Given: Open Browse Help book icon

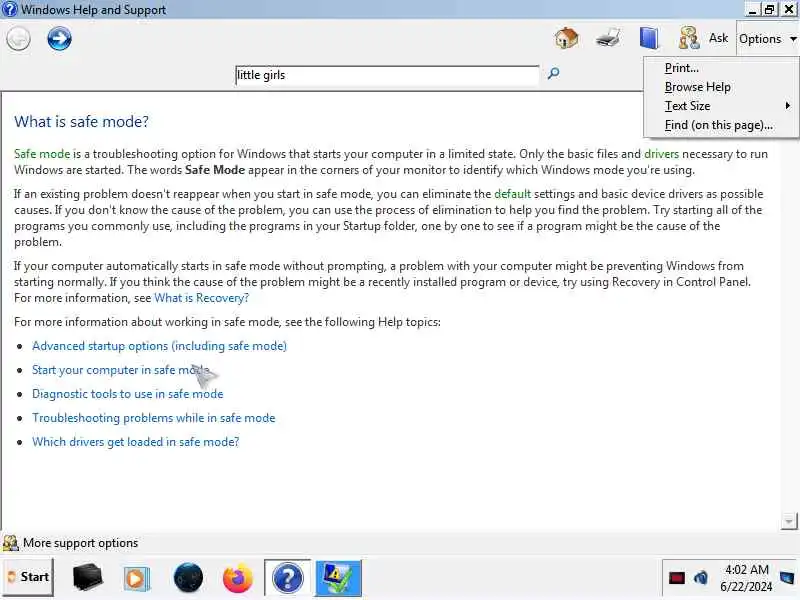Looking at the screenshot, I should 649,38.
